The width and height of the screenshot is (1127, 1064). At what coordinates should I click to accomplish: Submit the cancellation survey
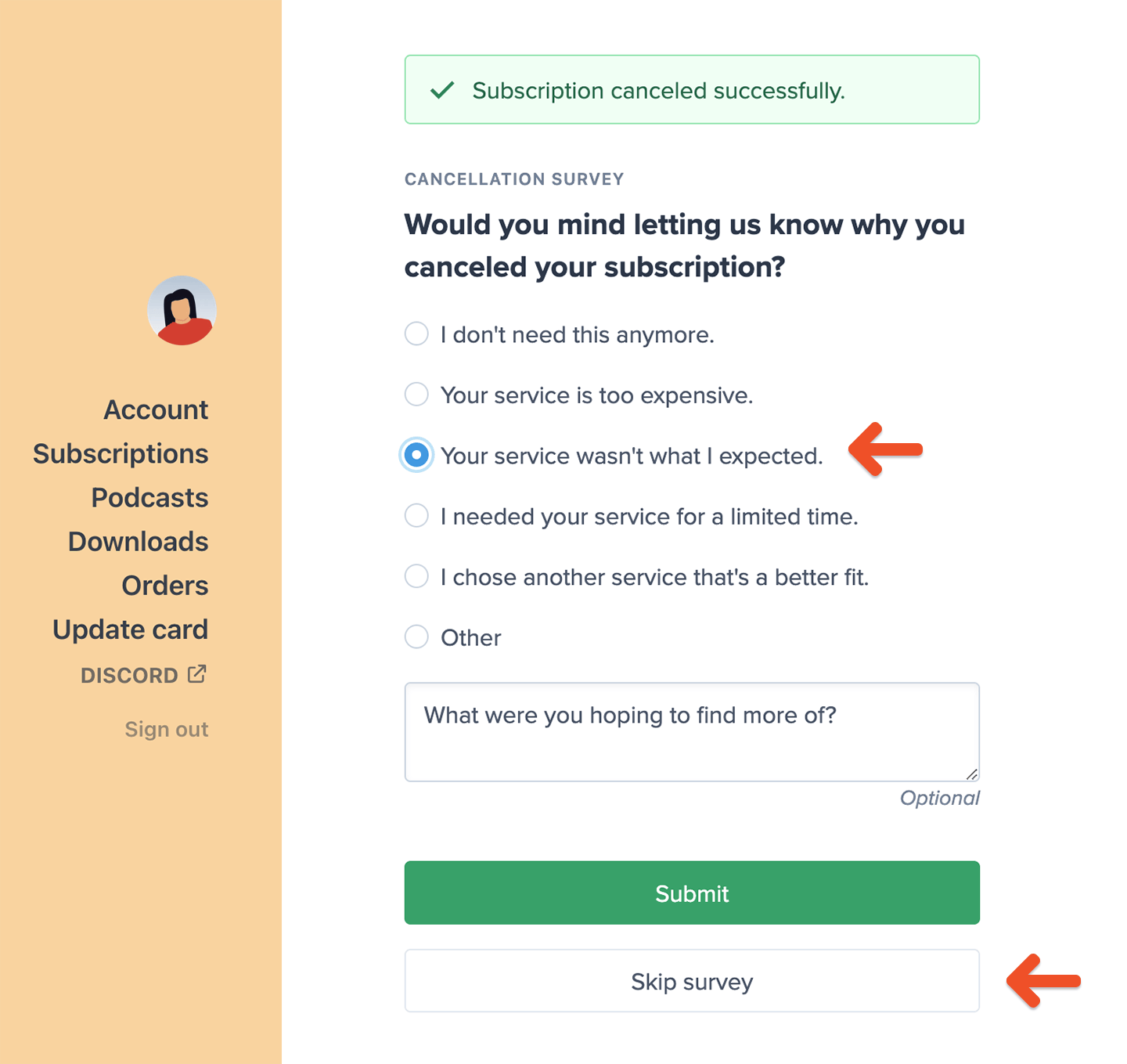pyautogui.click(x=691, y=893)
